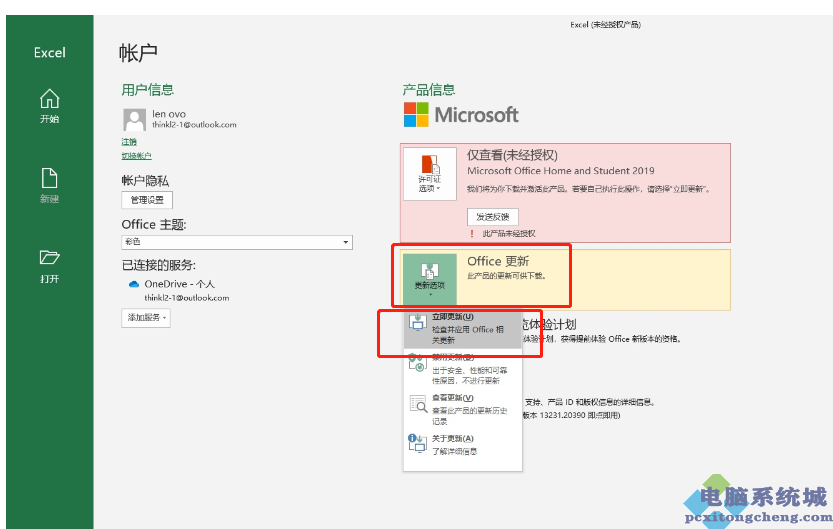The height and width of the screenshot is (529, 833).
Task: Click Microsoft Office Home and Student 2019 text
Action: [x=560, y=171]
